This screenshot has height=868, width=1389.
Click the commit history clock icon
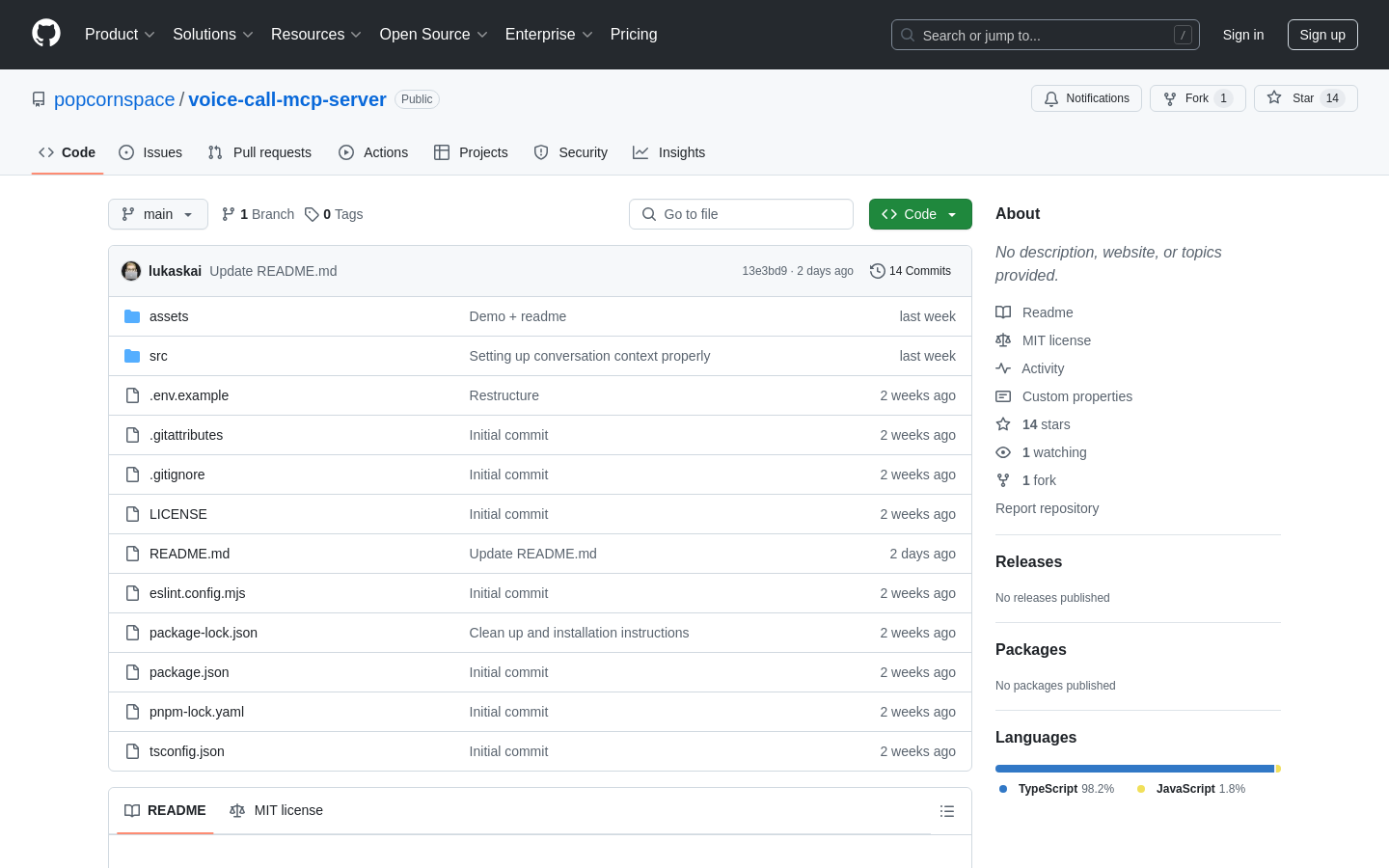click(x=877, y=271)
